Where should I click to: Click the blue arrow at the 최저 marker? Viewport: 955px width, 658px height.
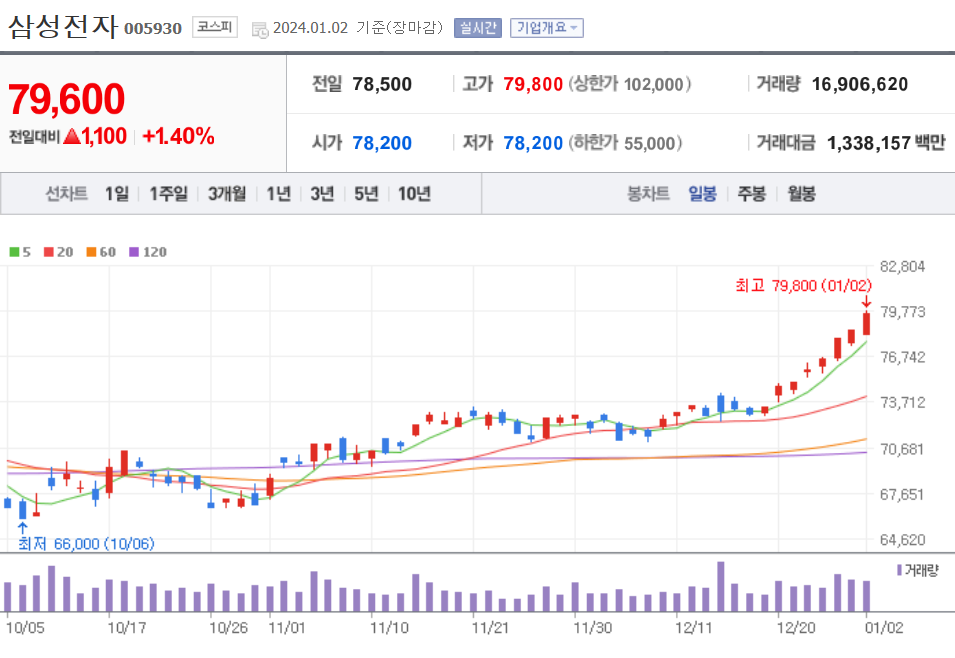(x=23, y=528)
